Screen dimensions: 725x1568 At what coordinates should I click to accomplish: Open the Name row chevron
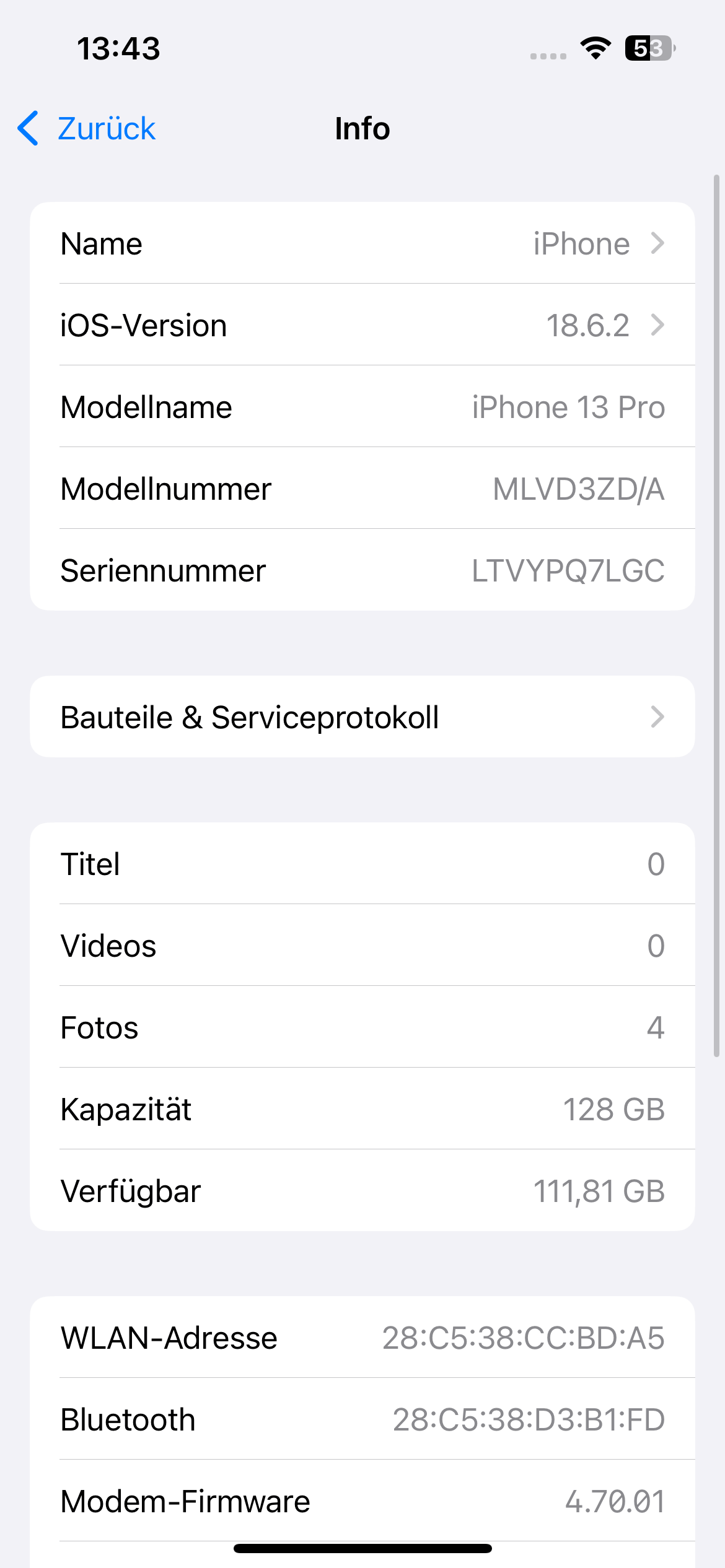(657, 243)
